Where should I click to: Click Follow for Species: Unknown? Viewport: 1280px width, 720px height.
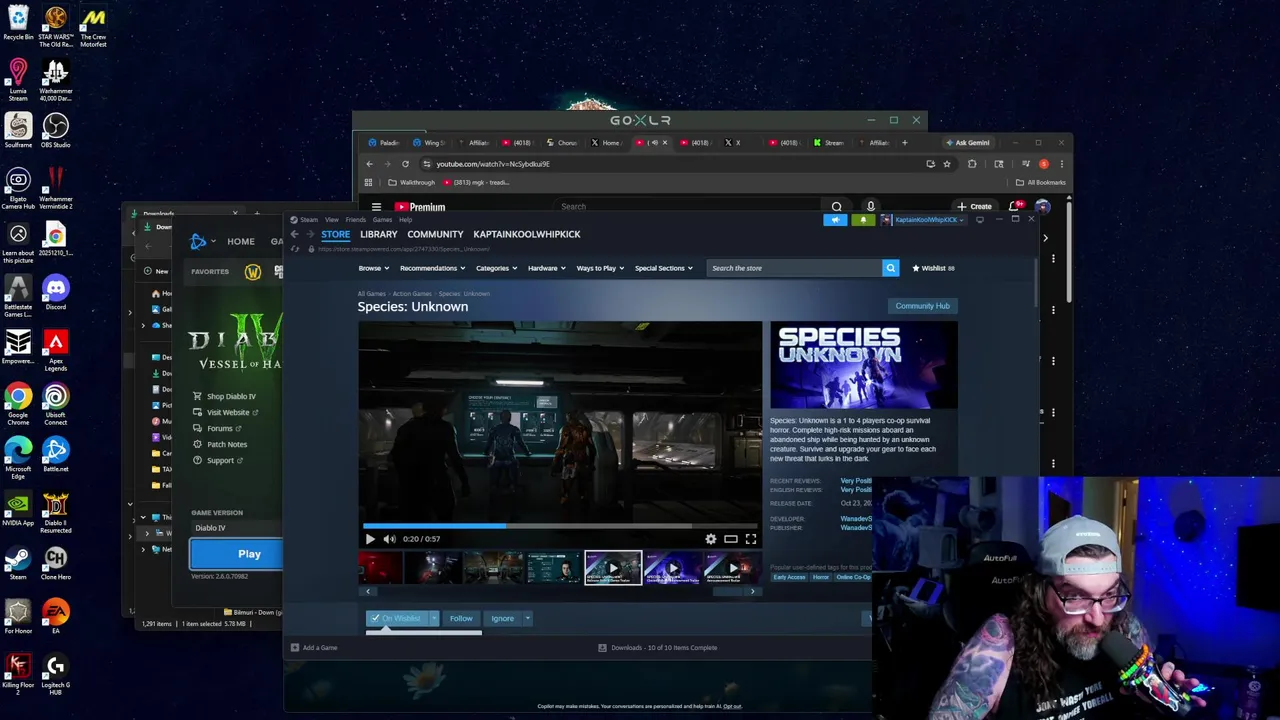click(x=461, y=619)
